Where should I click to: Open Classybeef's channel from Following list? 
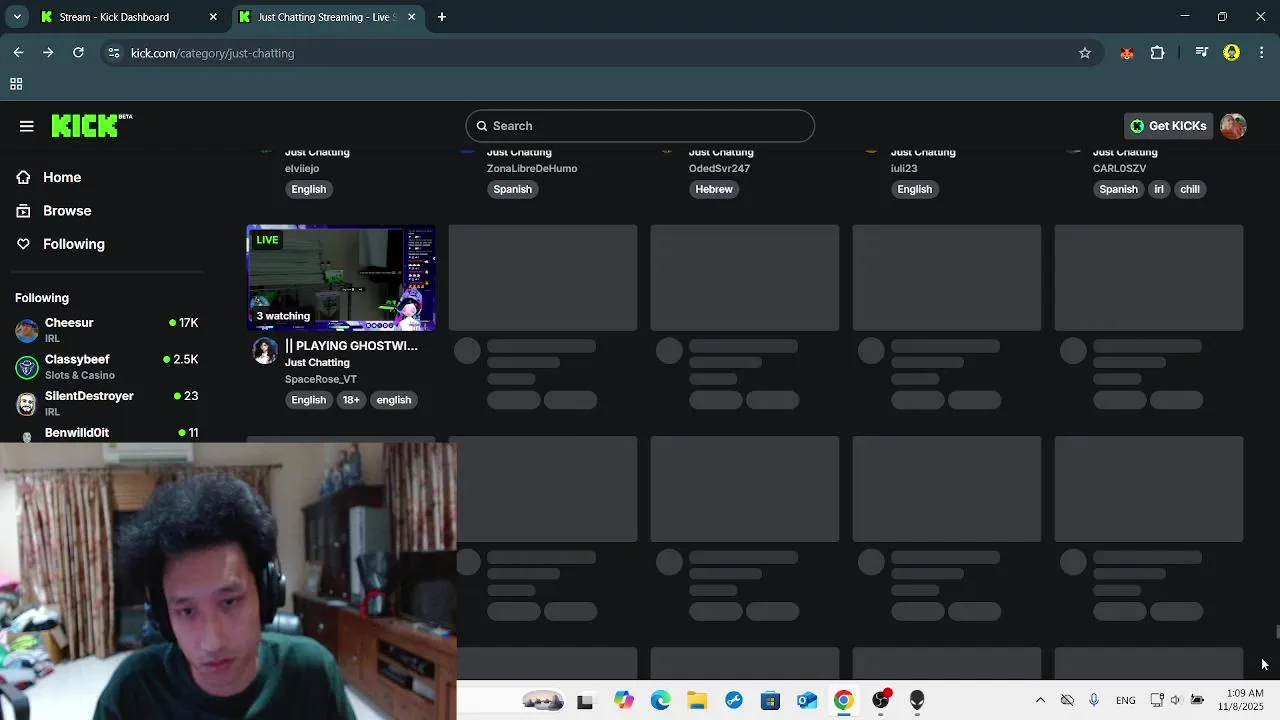click(107, 366)
